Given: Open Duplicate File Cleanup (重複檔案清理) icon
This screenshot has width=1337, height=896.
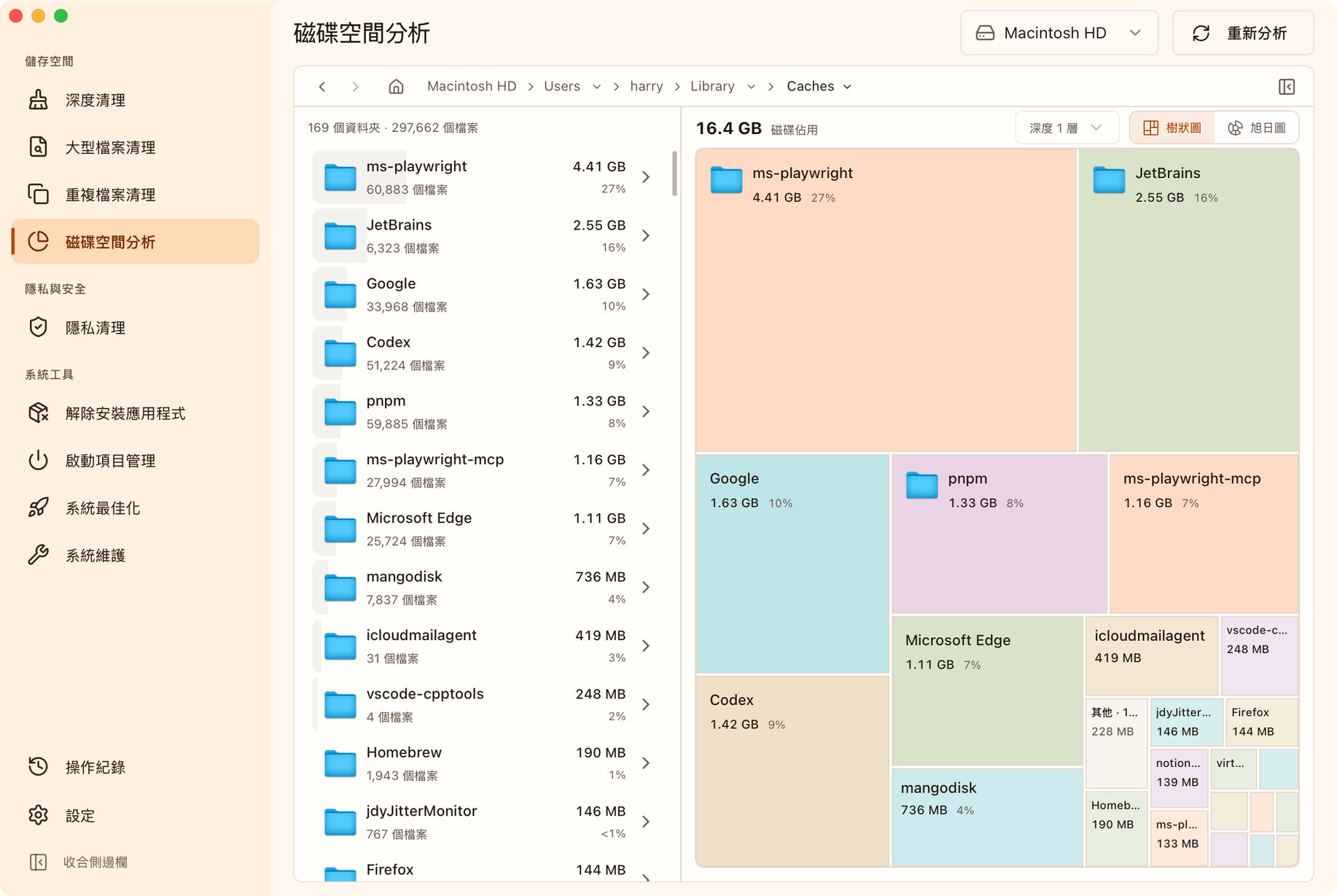Looking at the screenshot, I should click(x=38, y=195).
